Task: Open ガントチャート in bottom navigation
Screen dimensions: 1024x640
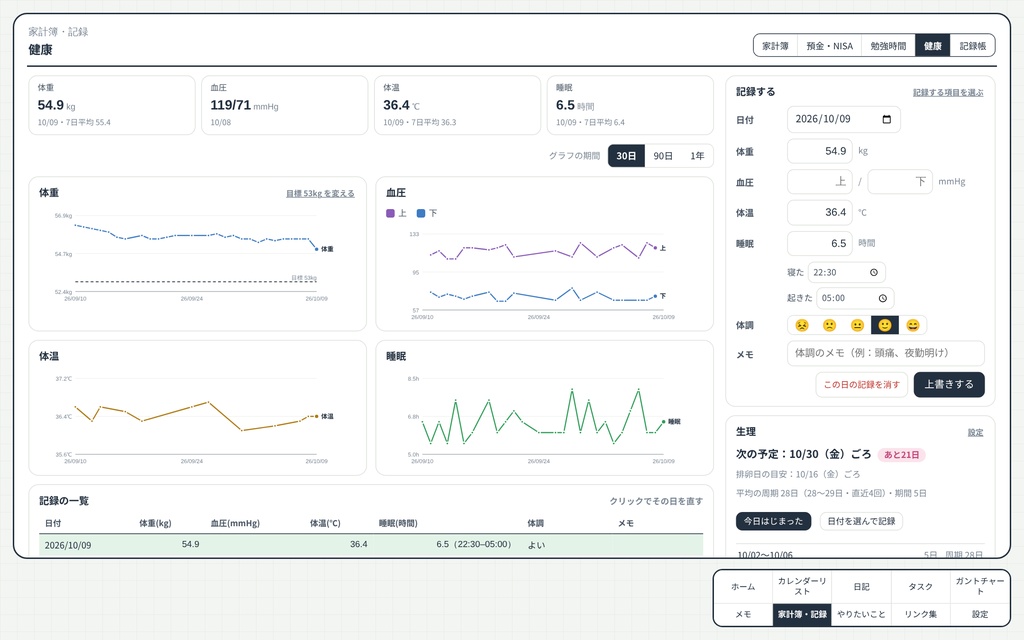Action: [980, 587]
